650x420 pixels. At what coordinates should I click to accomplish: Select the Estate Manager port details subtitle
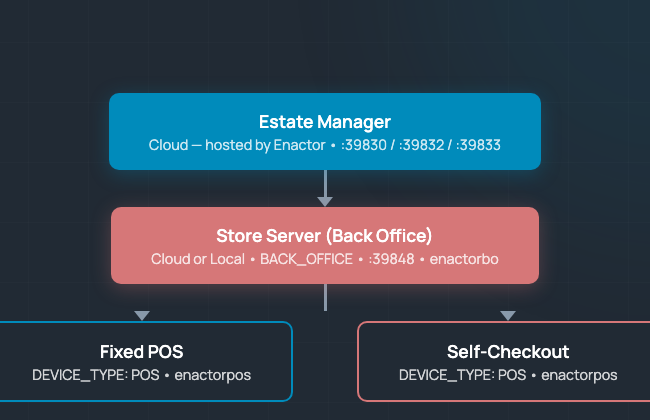[x=324, y=145]
